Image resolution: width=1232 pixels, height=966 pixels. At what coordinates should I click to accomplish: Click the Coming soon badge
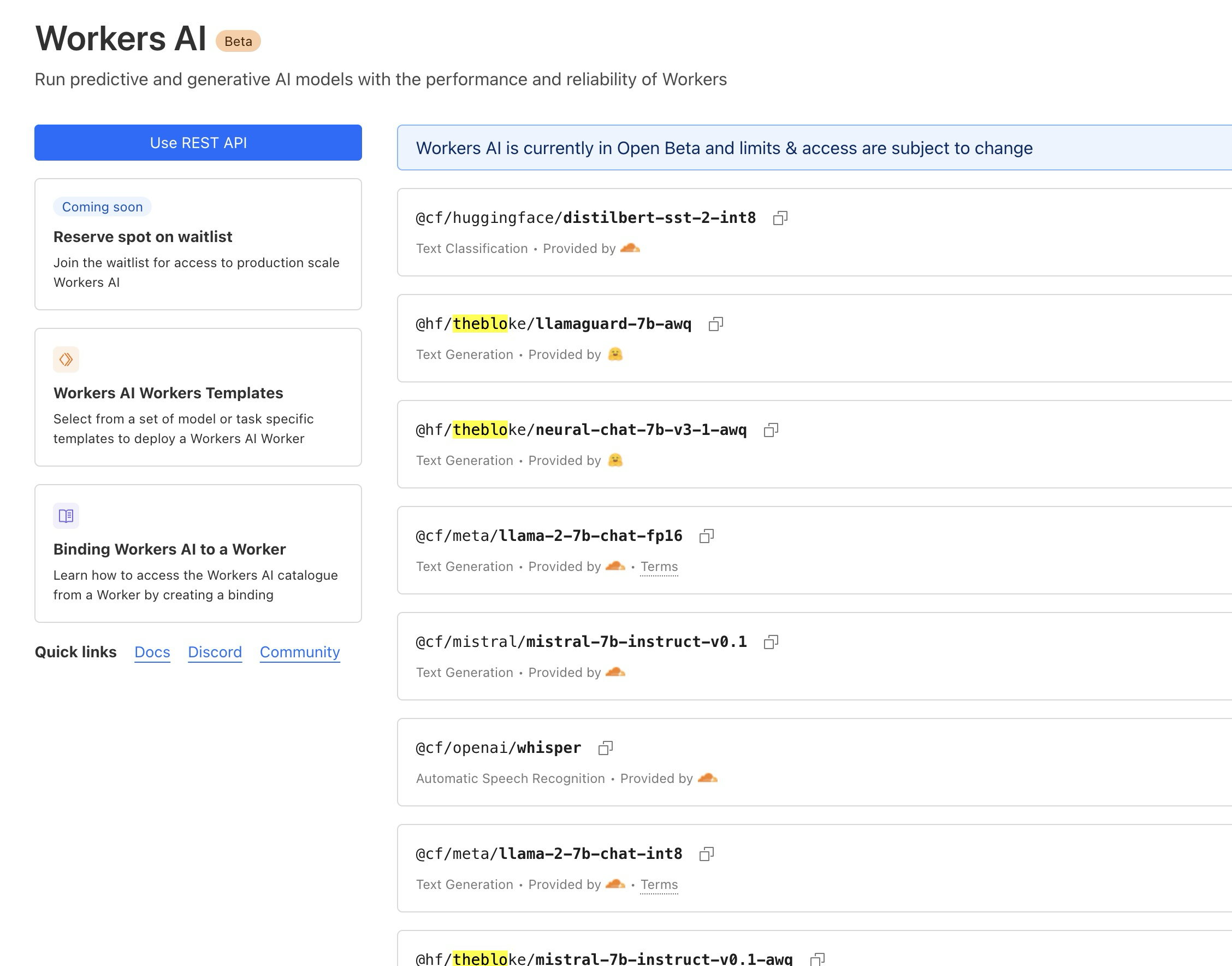(x=102, y=207)
